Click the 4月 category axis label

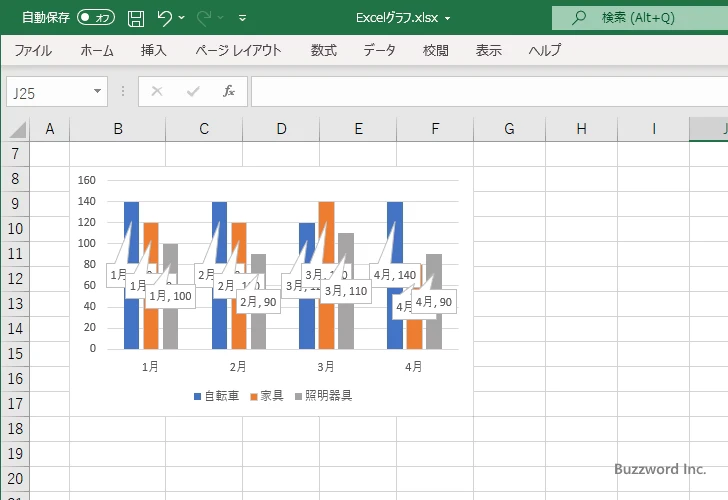point(413,367)
